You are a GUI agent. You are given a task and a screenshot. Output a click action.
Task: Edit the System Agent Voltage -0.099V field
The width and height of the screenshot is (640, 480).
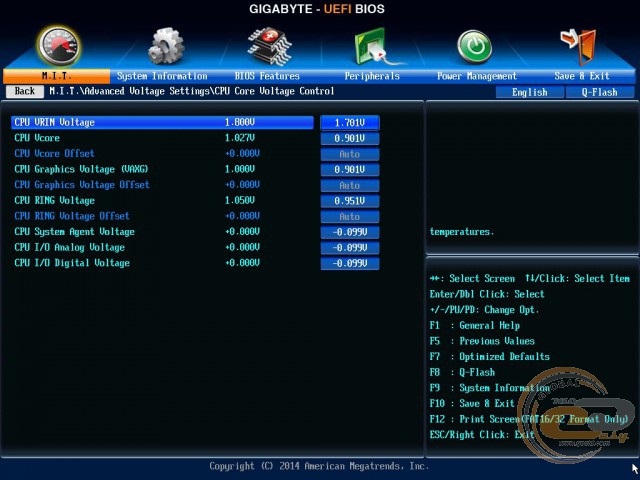(x=350, y=232)
